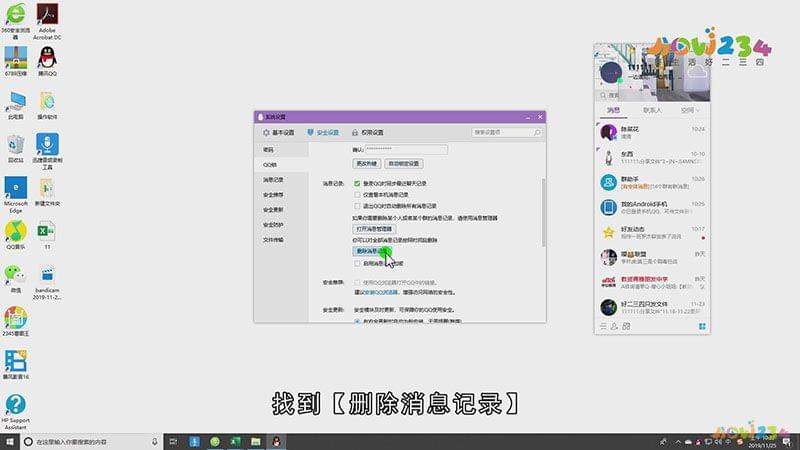Image resolution: width=800 pixels, height=450 pixels.
Task: Click the auto-lock settings button
Action: click(404, 164)
